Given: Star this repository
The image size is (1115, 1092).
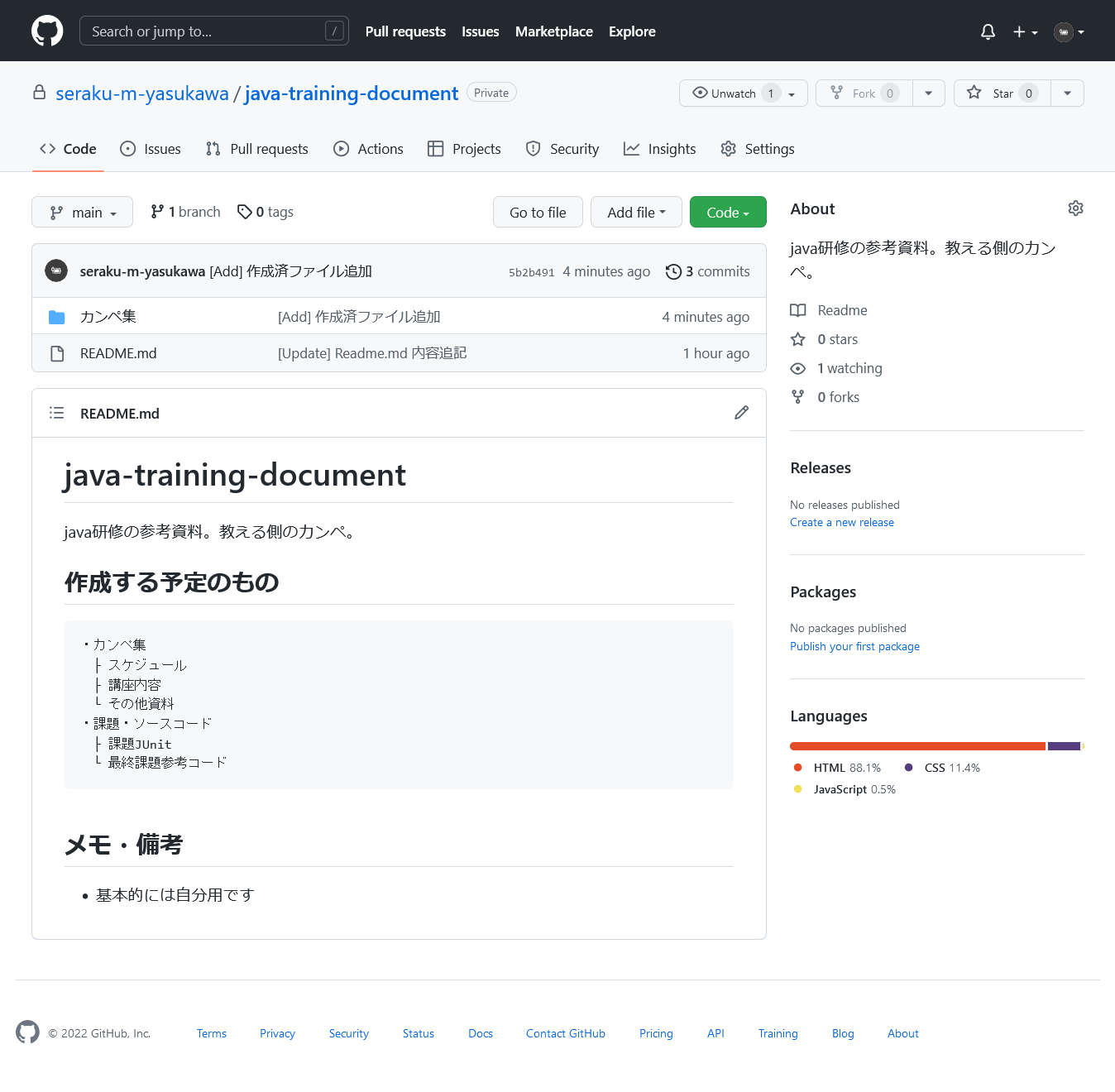Looking at the screenshot, I should point(1003,93).
